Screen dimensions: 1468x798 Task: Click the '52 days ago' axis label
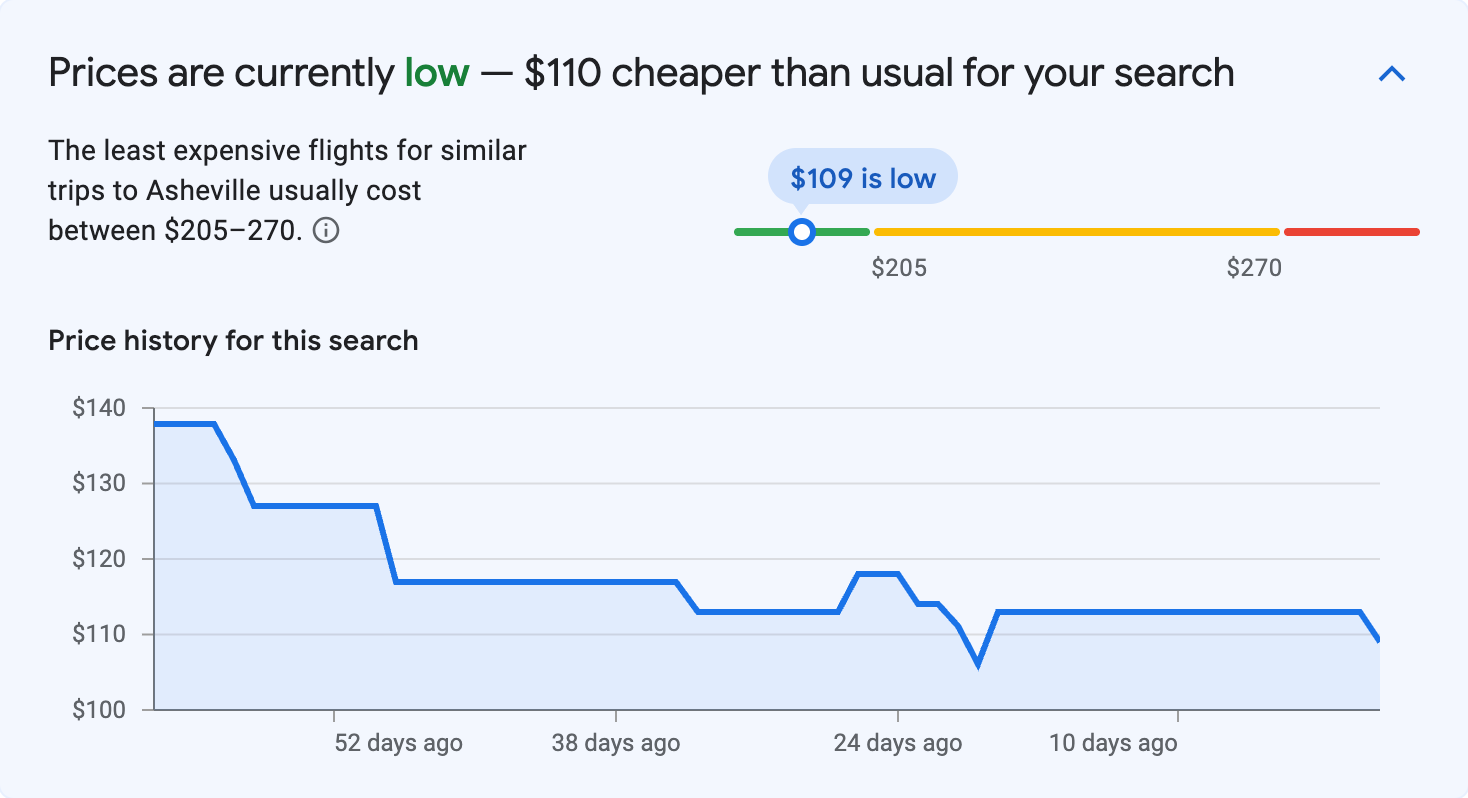[x=396, y=743]
